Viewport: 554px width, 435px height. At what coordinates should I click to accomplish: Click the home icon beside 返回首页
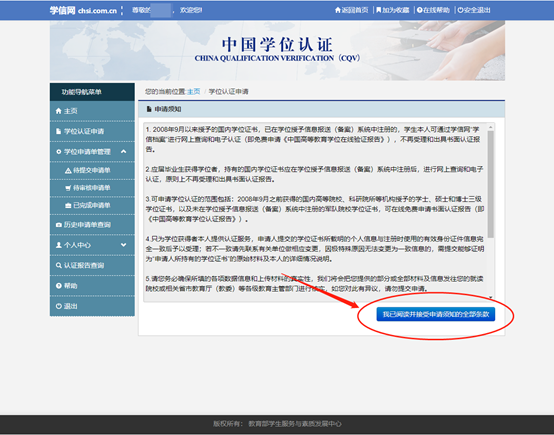coord(338,10)
